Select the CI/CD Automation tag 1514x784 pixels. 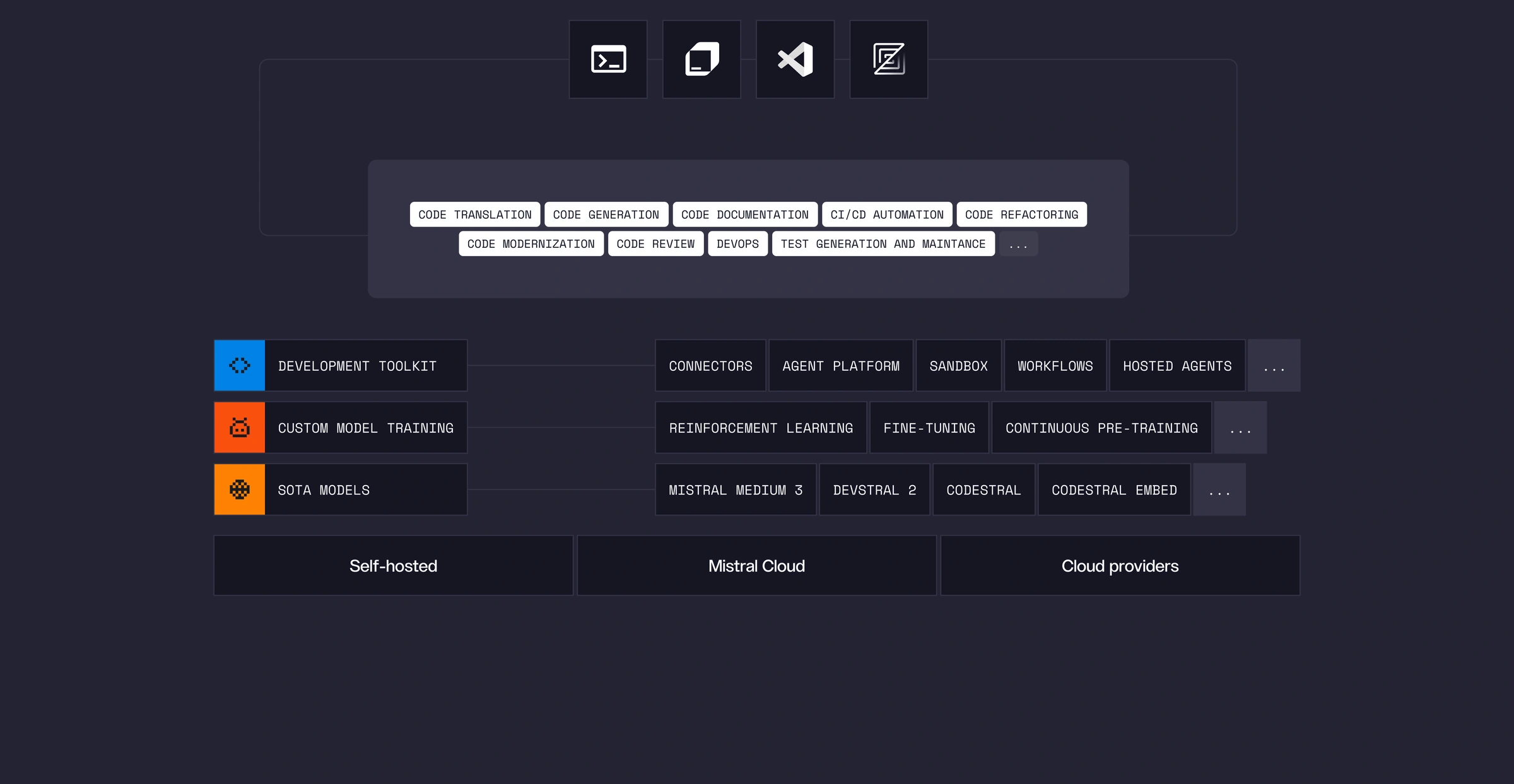pyautogui.click(x=887, y=214)
